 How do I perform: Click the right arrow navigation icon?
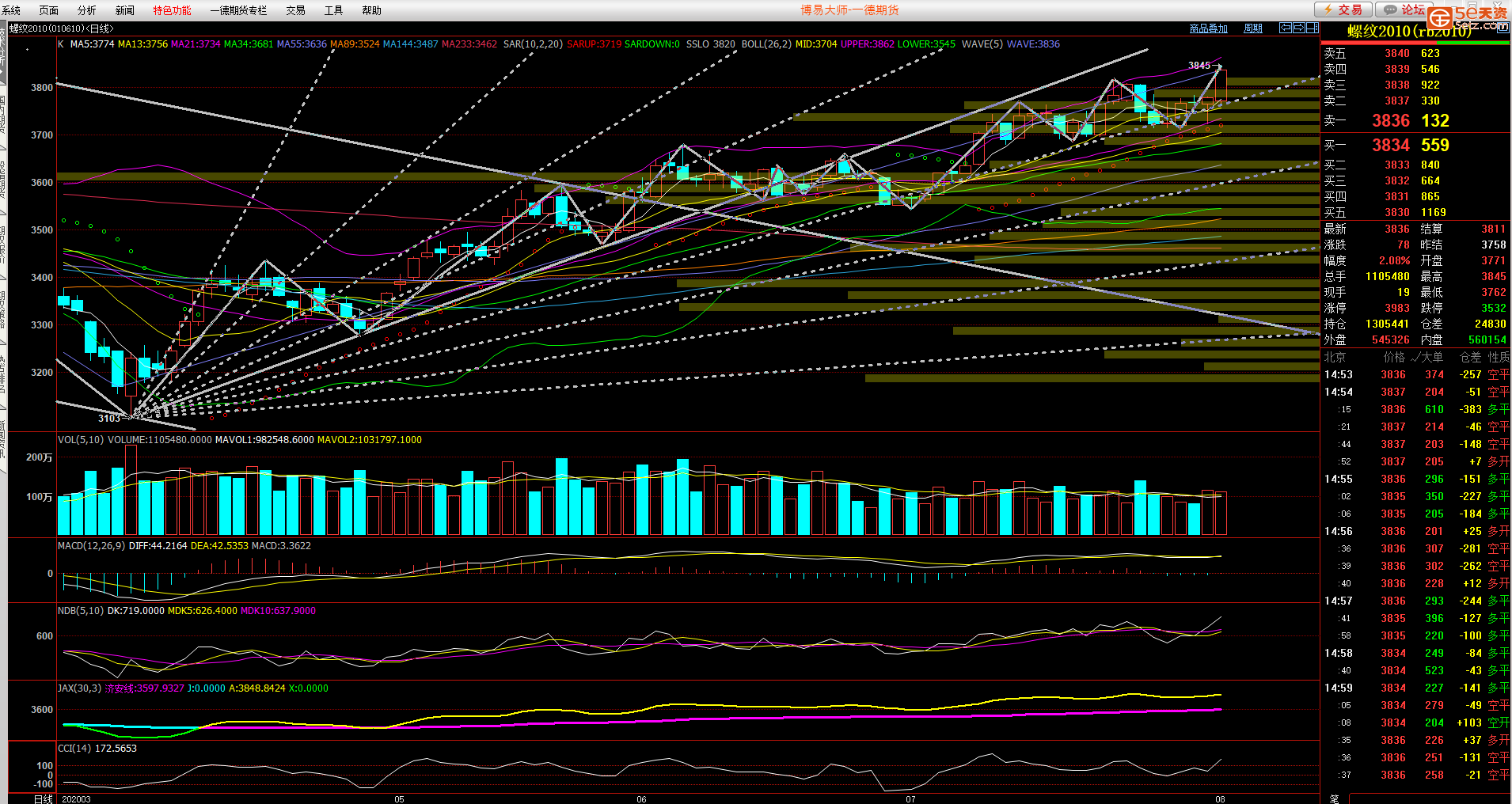click(x=1298, y=28)
